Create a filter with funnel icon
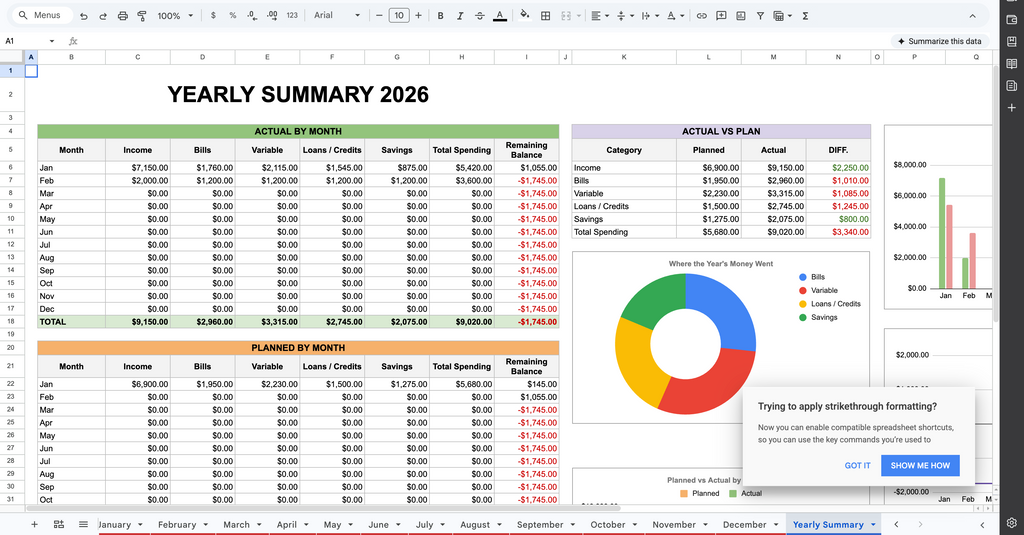 pyautogui.click(x=760, y=16)
